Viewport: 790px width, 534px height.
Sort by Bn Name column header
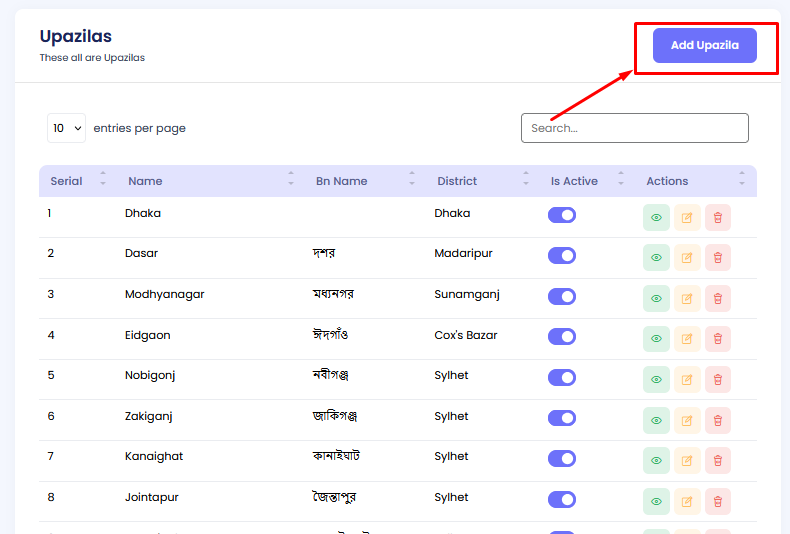(x=341, y=181)
